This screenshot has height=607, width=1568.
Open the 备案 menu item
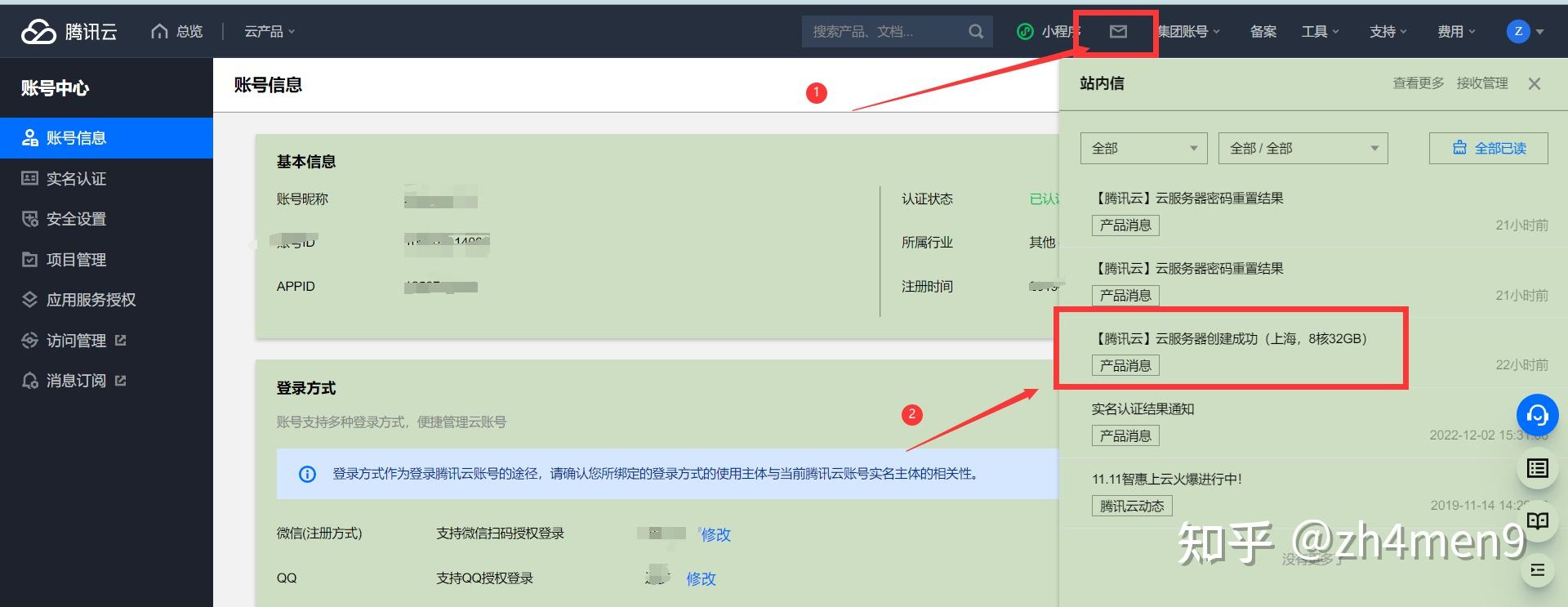click(x=1263, y=31)
